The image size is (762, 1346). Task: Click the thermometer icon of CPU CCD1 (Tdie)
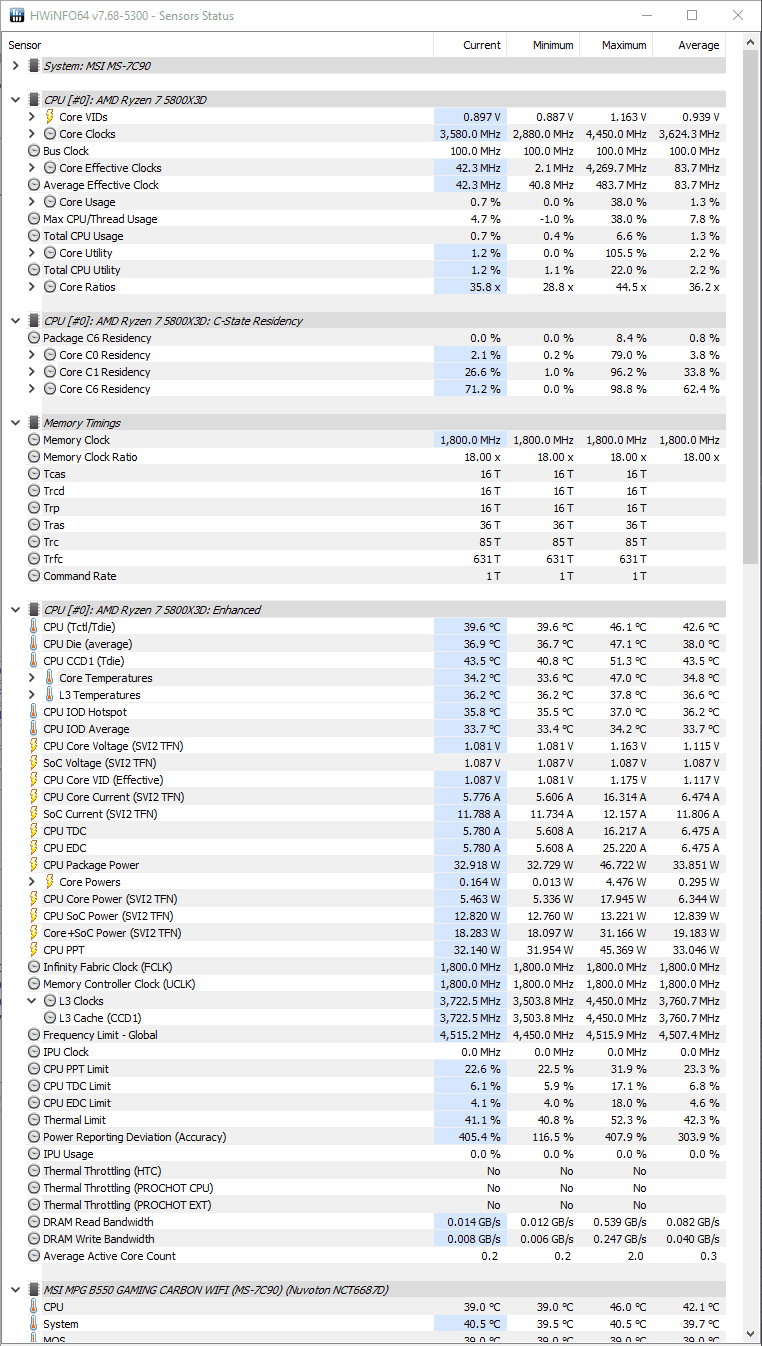pos(34,661)
